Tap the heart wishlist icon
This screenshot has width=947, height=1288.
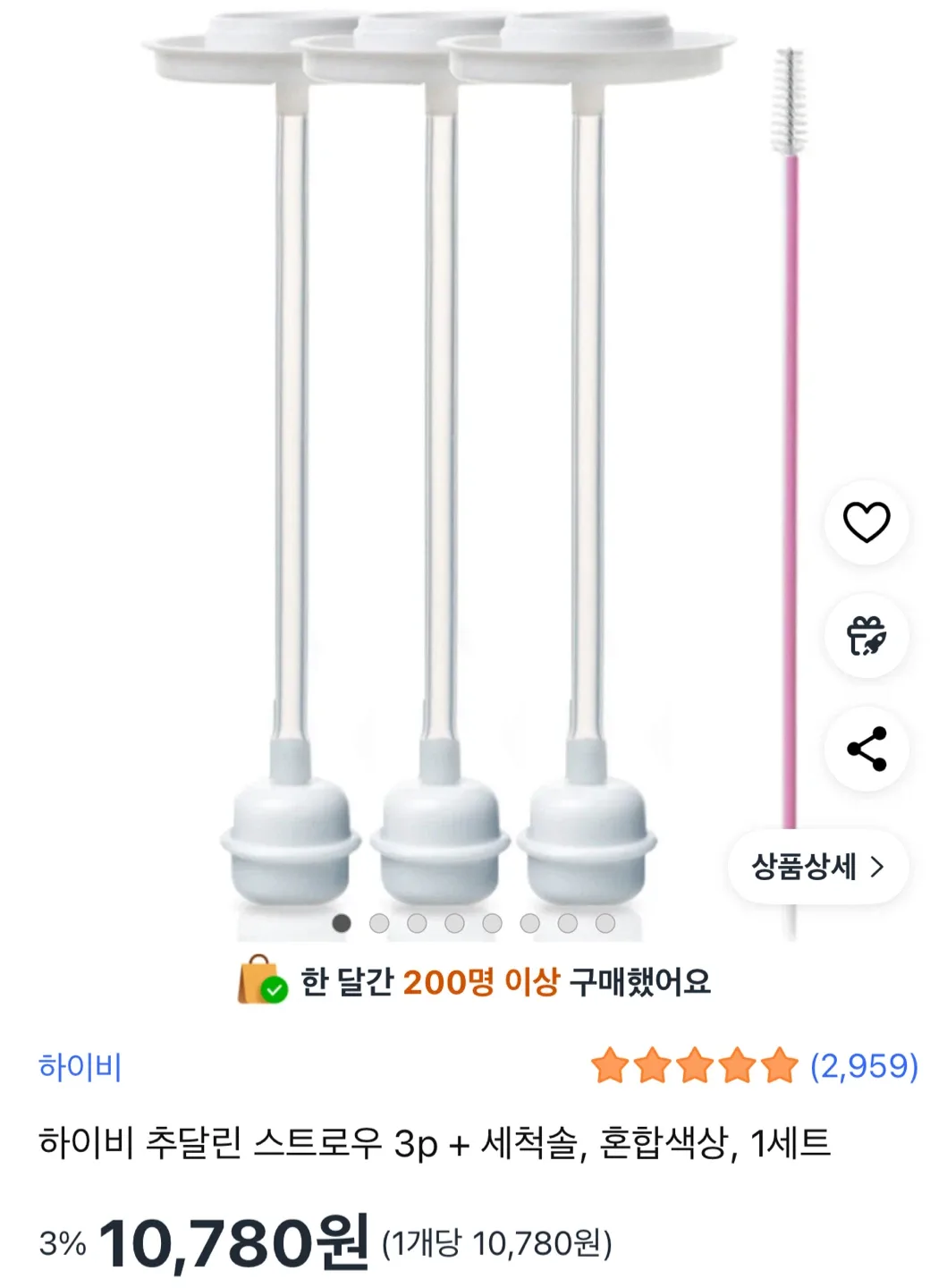tap(867, 522)
